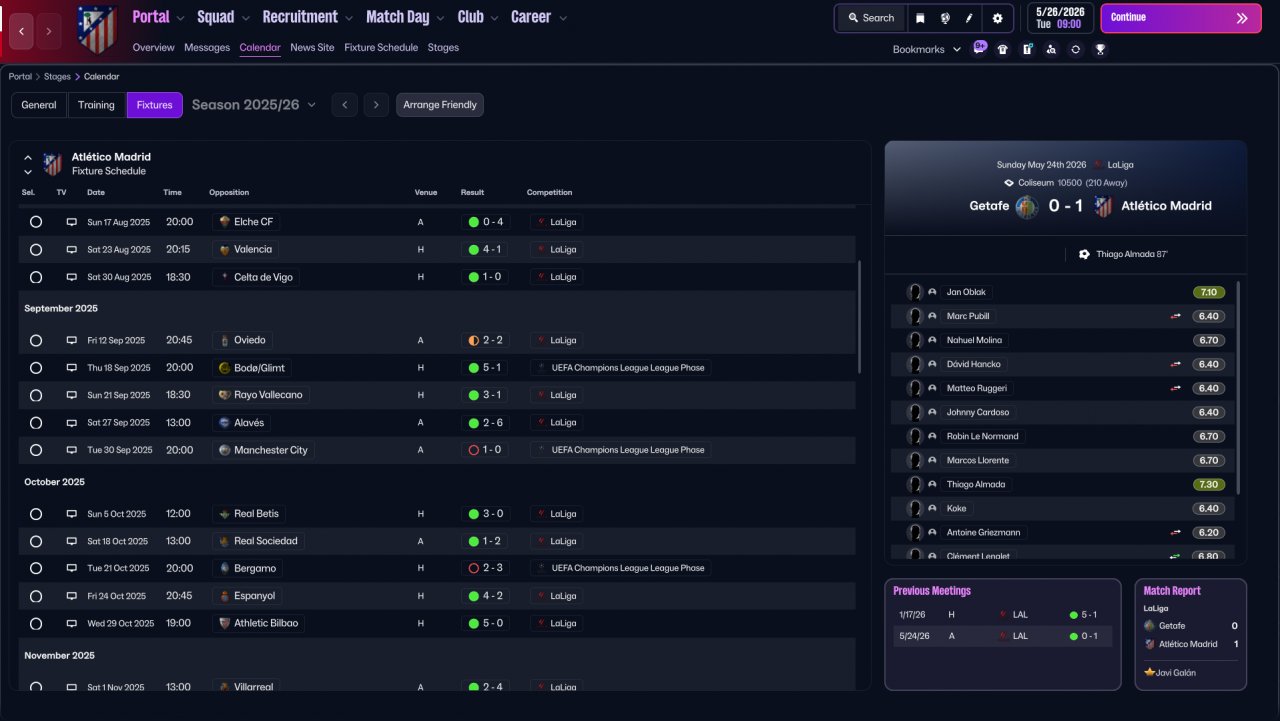Go forward with the right navigation arrow
The width and height of the screenshot is (1280, 721).
click(x=49, y=31)
